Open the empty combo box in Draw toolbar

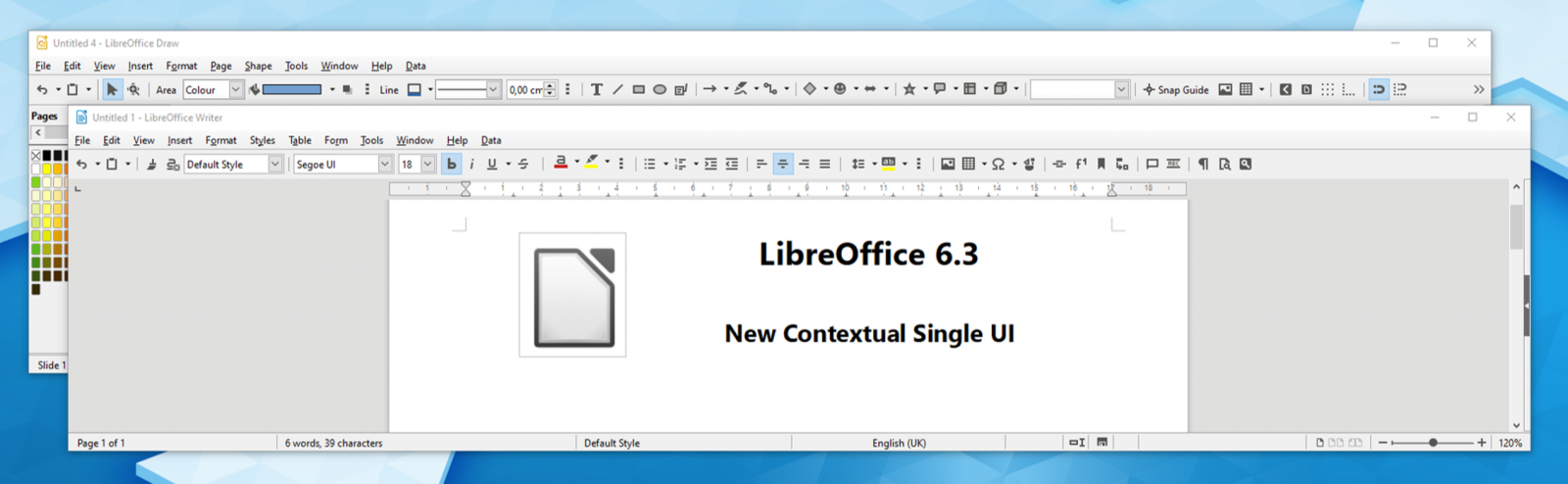[1121, 89]
